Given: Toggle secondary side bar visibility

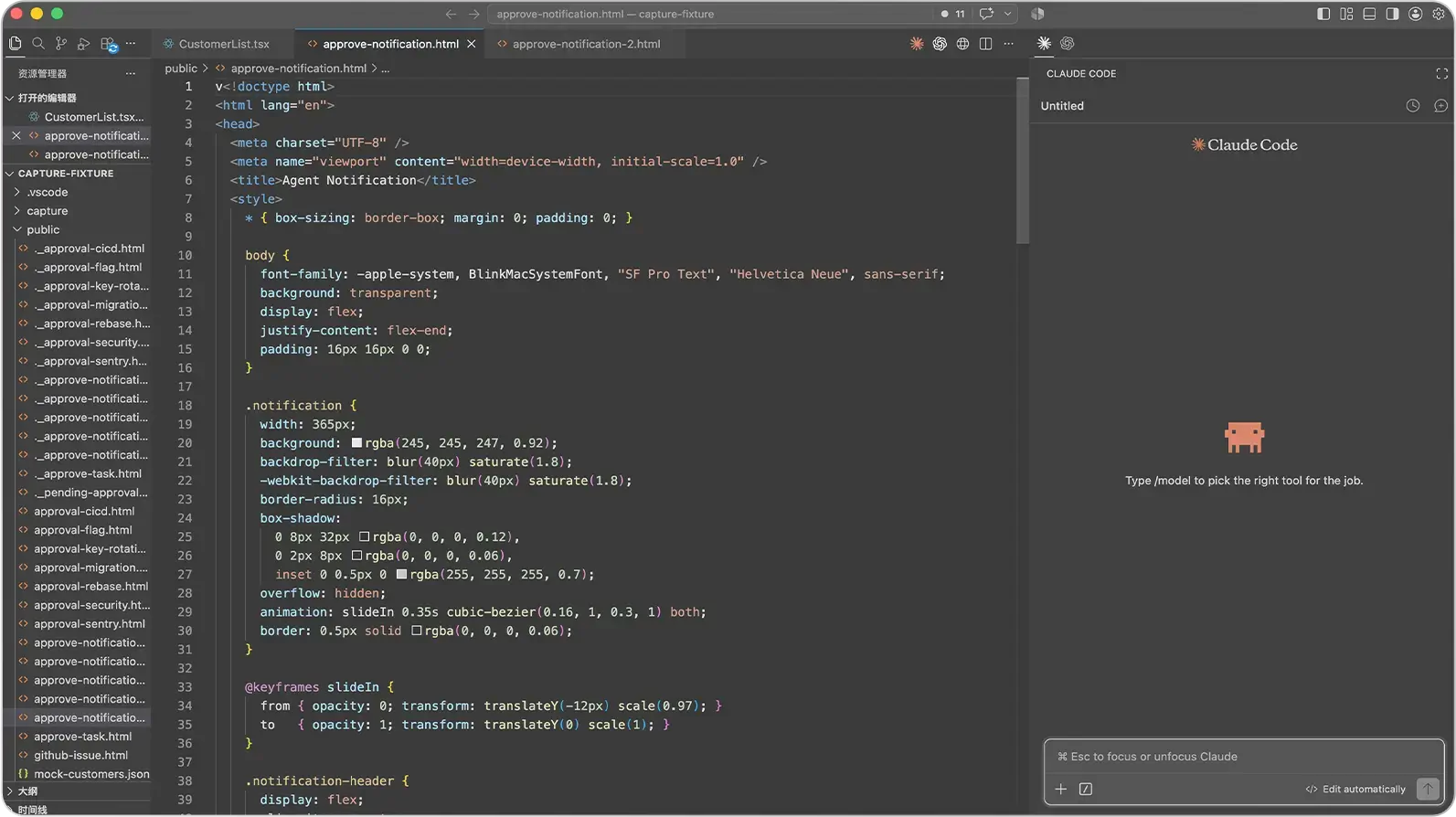Looking at the screenshot, I should coord(1392,14).
